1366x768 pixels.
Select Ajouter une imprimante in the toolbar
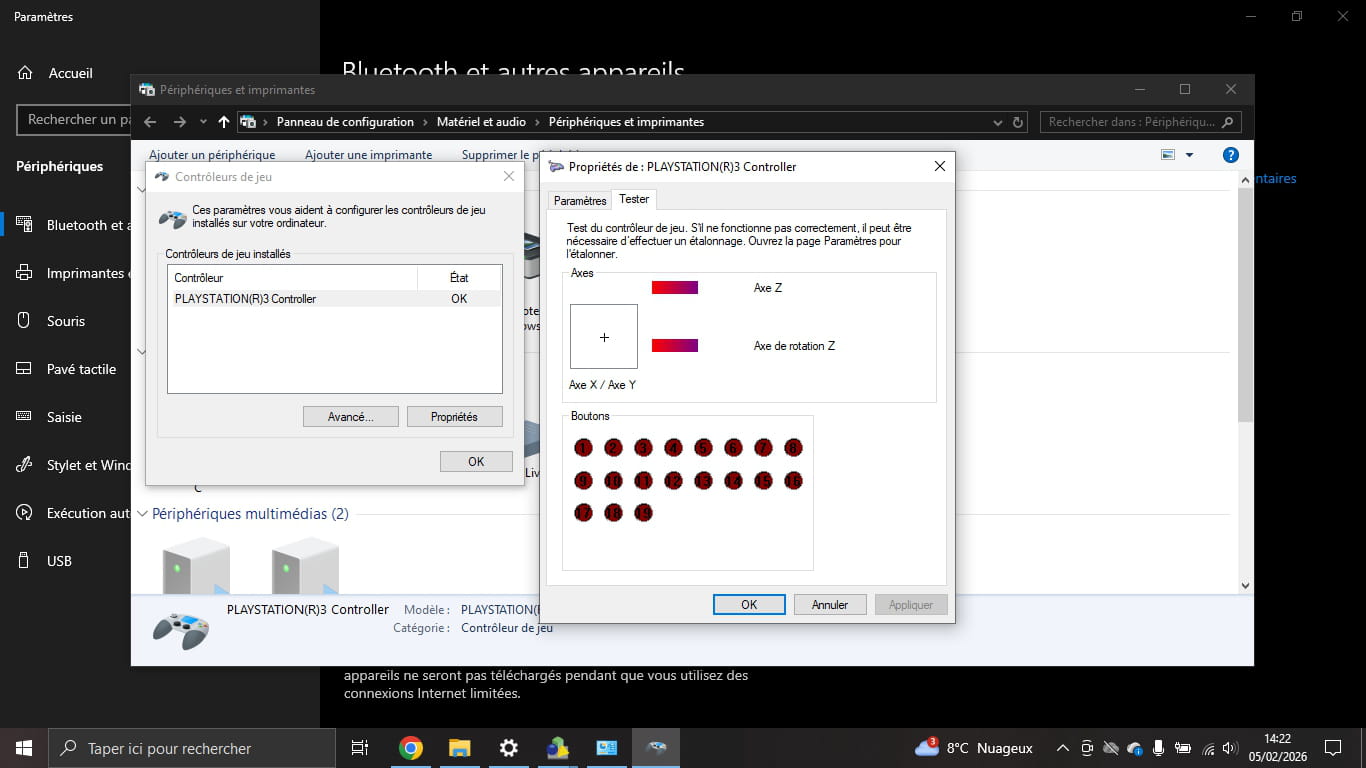pyautogui.click(x=368, y=155)
